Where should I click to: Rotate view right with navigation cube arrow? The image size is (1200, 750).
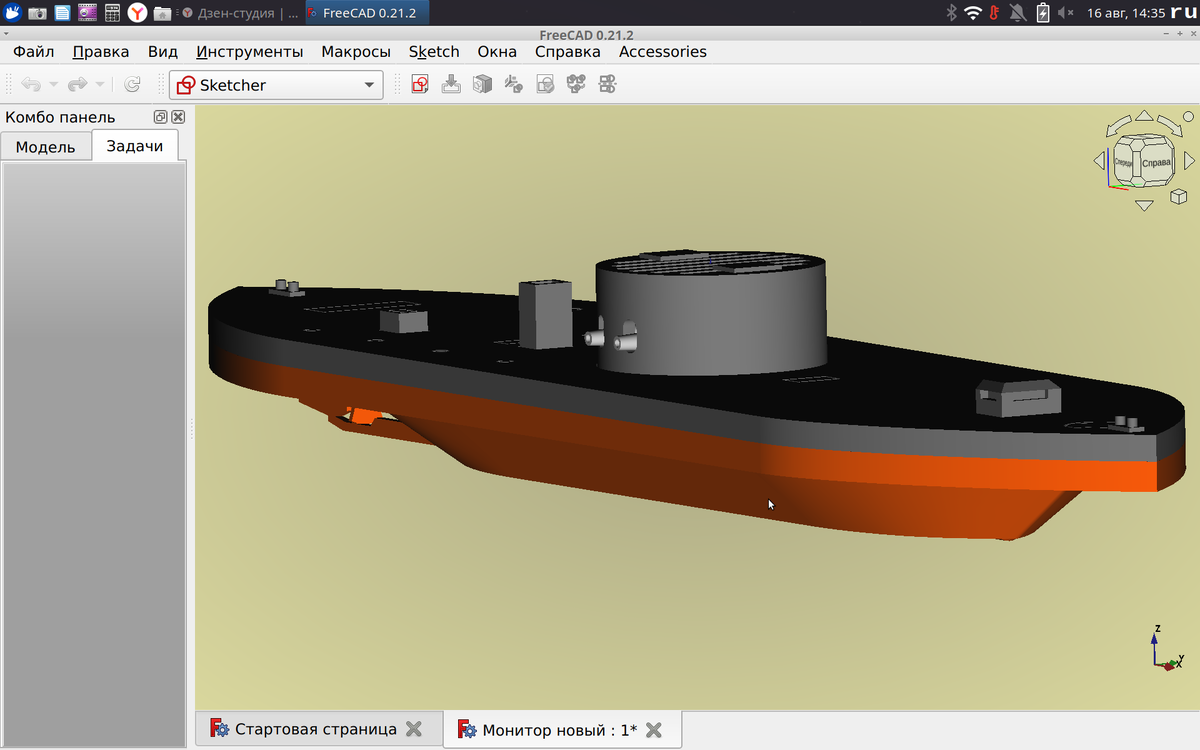point(1190,161)
